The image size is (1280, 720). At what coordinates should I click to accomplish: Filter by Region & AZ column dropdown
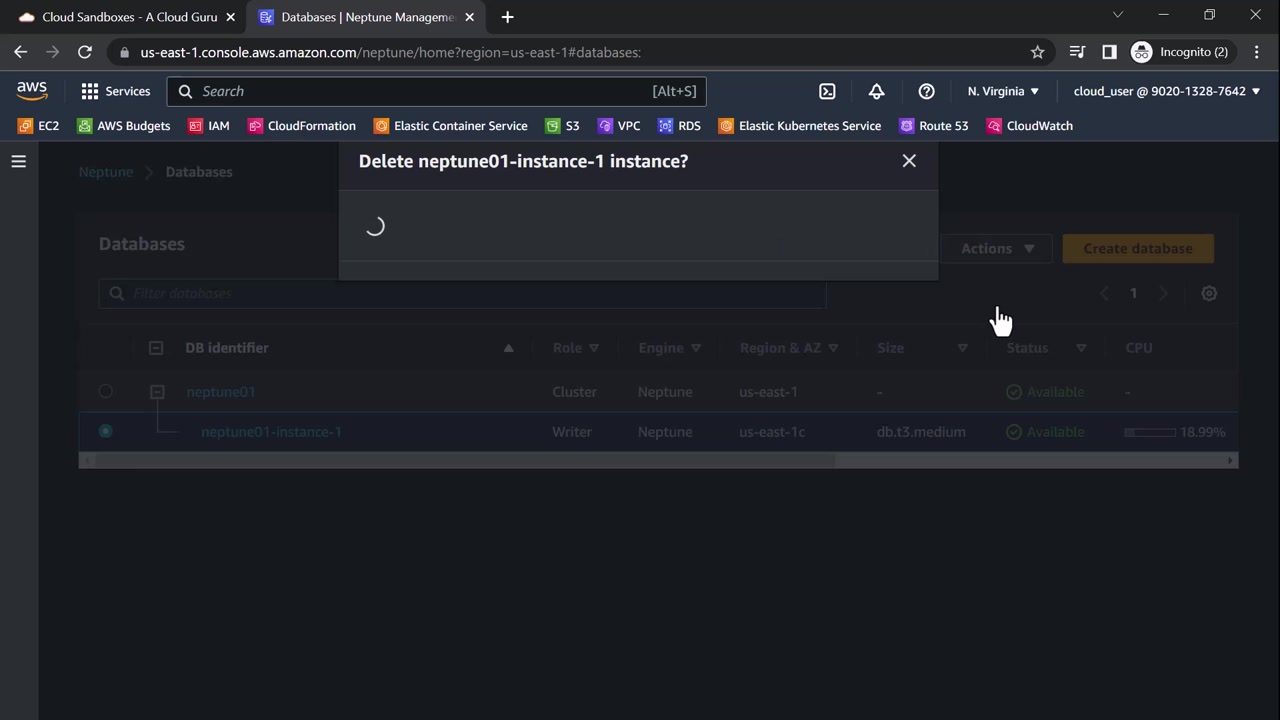click(x=833, y=348)
